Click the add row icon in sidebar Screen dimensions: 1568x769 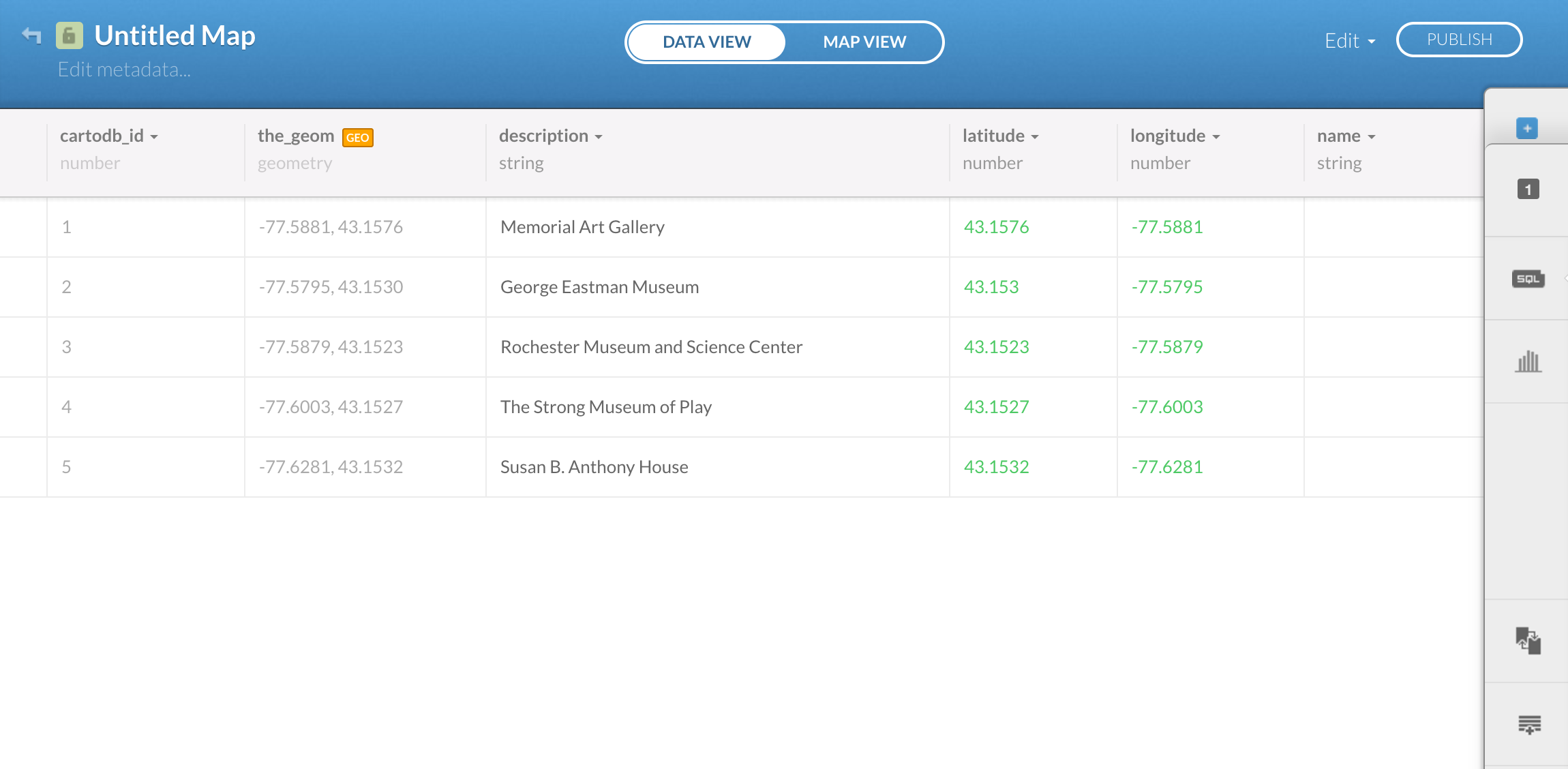1529,724
